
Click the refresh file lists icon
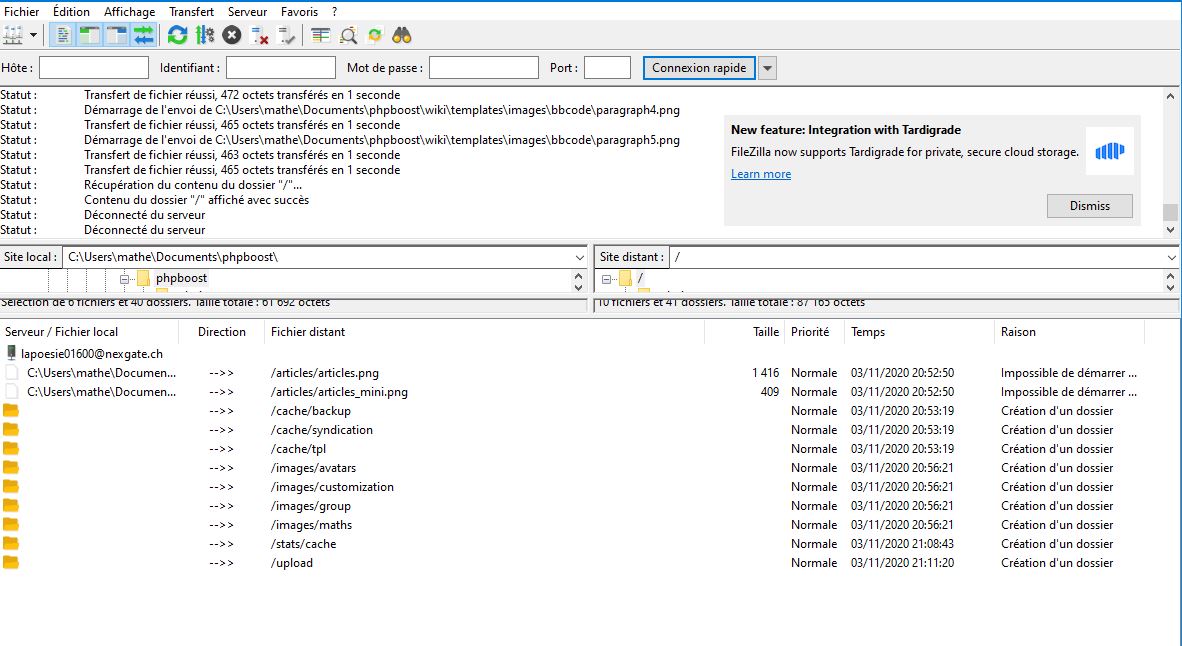pyautogui.click(x=177, y=35)
